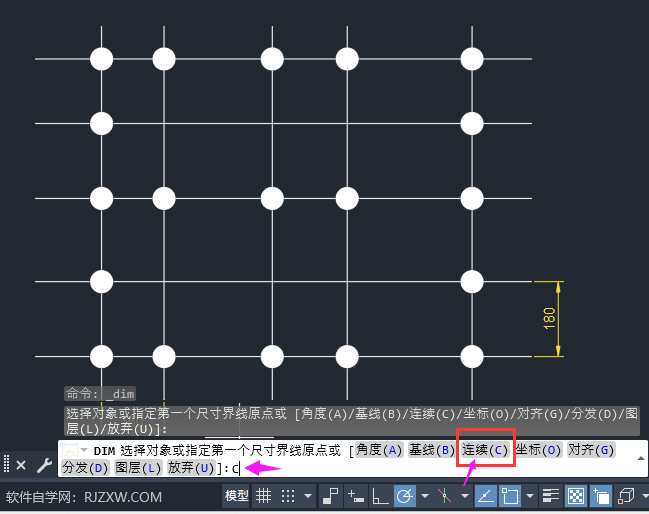Toggle lineweight display icon
This screenshot has width=649, height=514.
click(550, 495)
